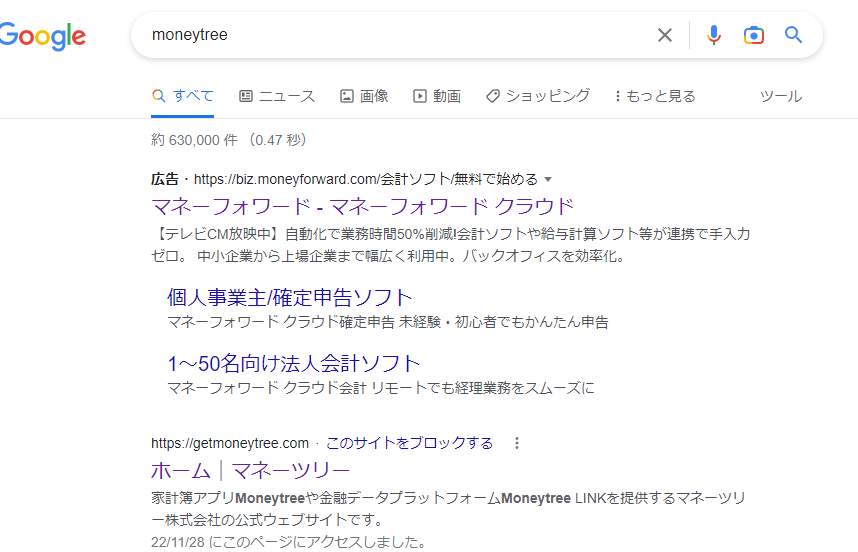The width and height of the screenshot is (858, 552).
Task: Click the magnifier search button
Action: (793, 35)
